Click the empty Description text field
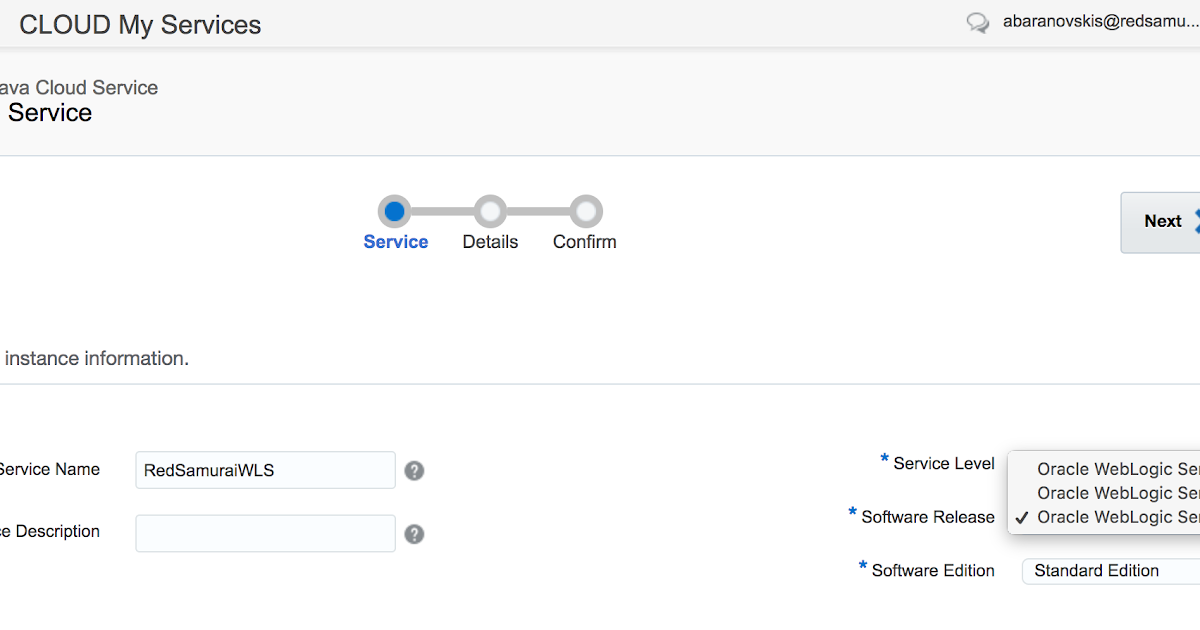This screenshot has height=630, width=1200. 265,533
